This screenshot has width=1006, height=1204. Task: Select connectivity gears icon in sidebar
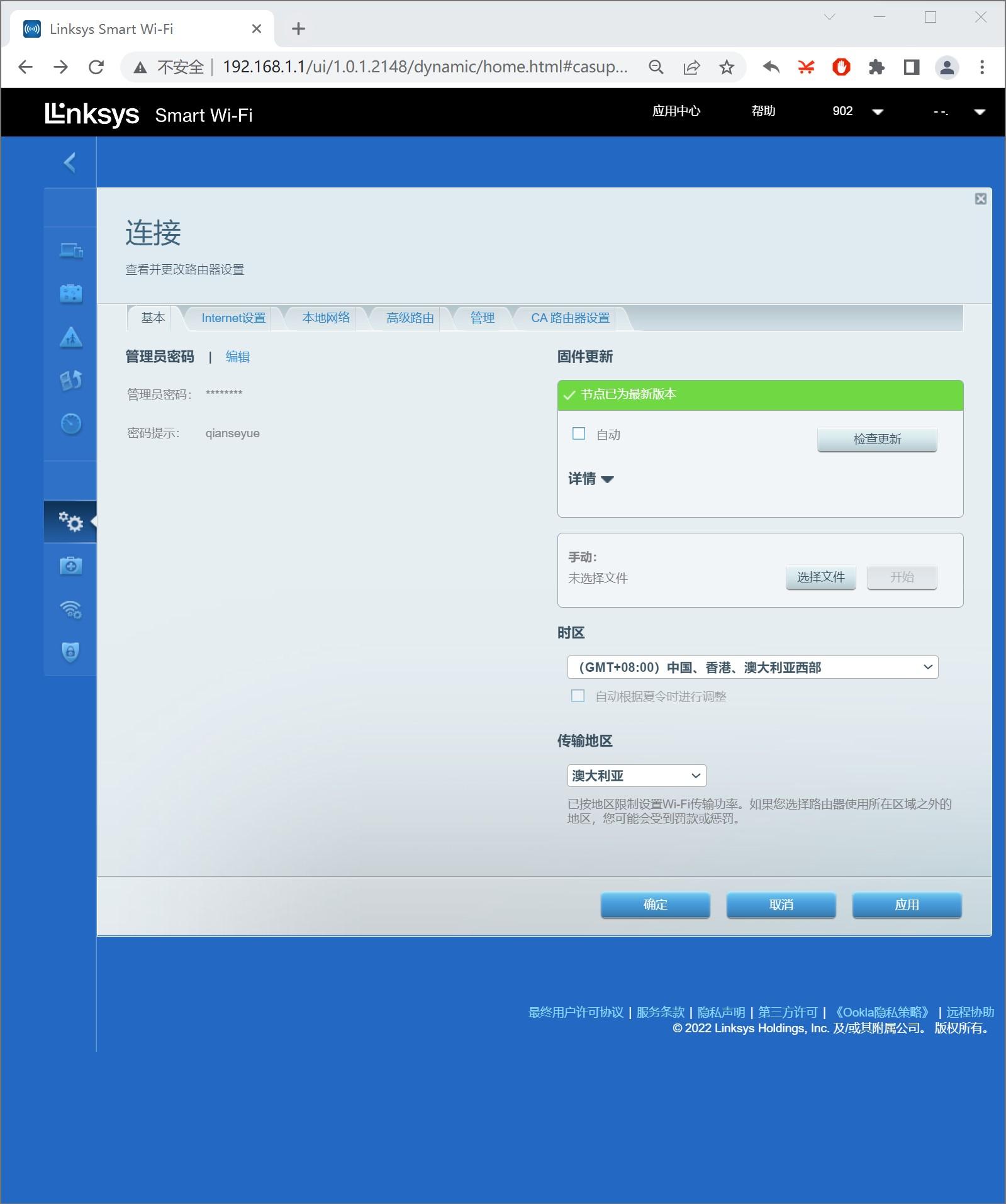pos(70,521)
